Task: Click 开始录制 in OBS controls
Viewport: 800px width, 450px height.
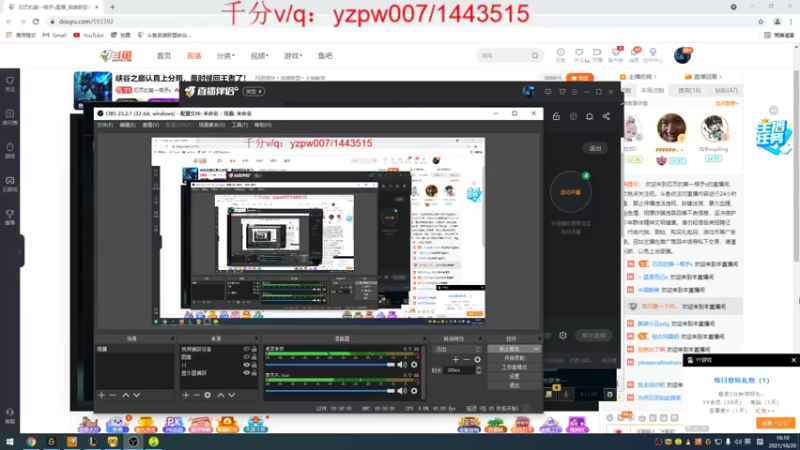Action: (514, 358)
